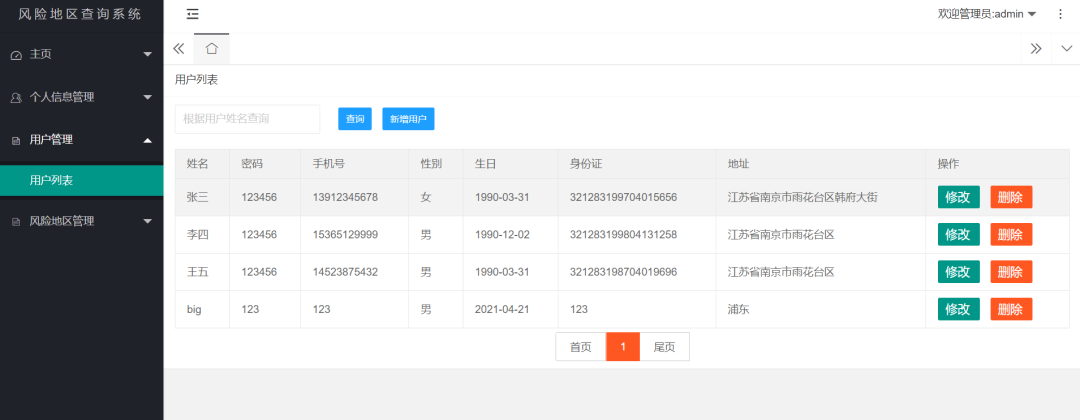Screen dimensions: 1080x420
Task: Click phone number 13912345678
Action: [345, 197]
